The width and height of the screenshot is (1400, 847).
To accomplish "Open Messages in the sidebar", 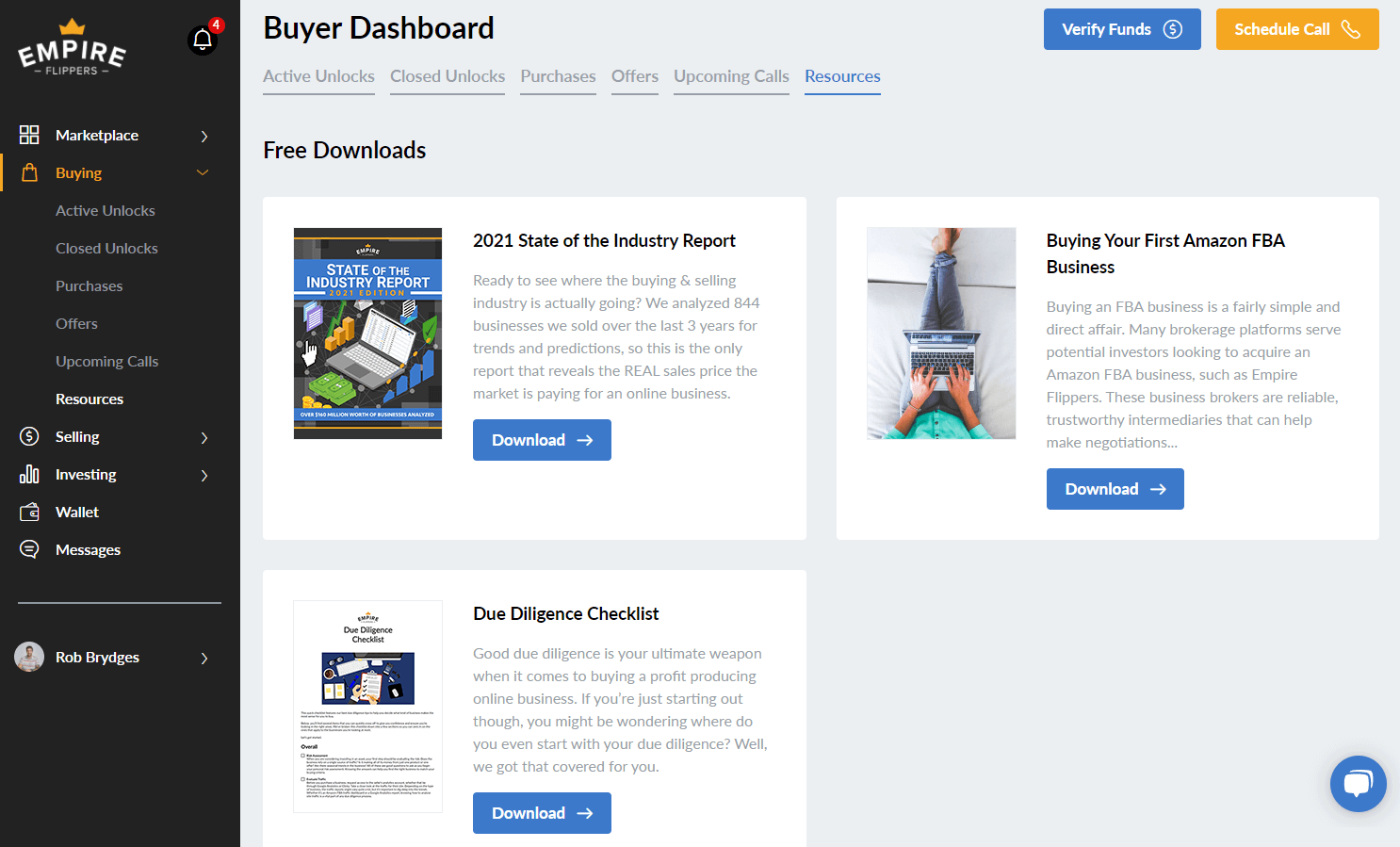I will (88, 549).
